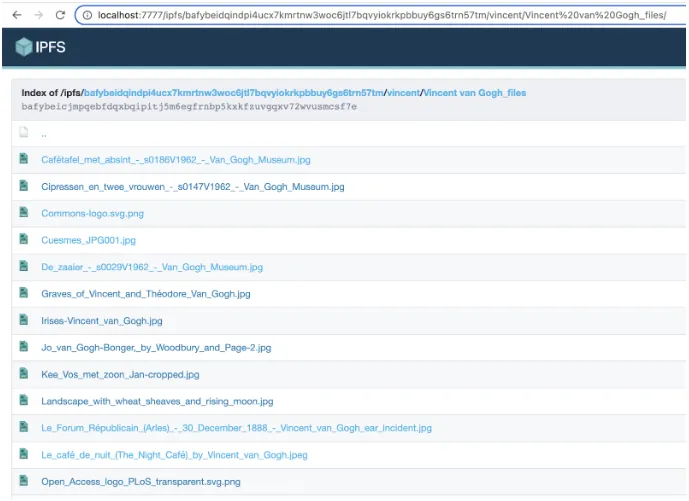Viewport: 689px width, 501px height.
Task: Open De_zaaier Van Gogh Museum jpg
Action: coord(151,267)
